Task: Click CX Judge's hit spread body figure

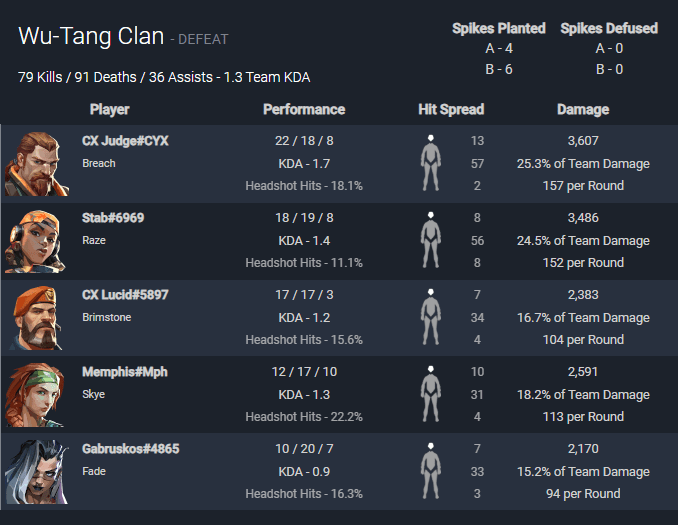Action: [431, 163]
